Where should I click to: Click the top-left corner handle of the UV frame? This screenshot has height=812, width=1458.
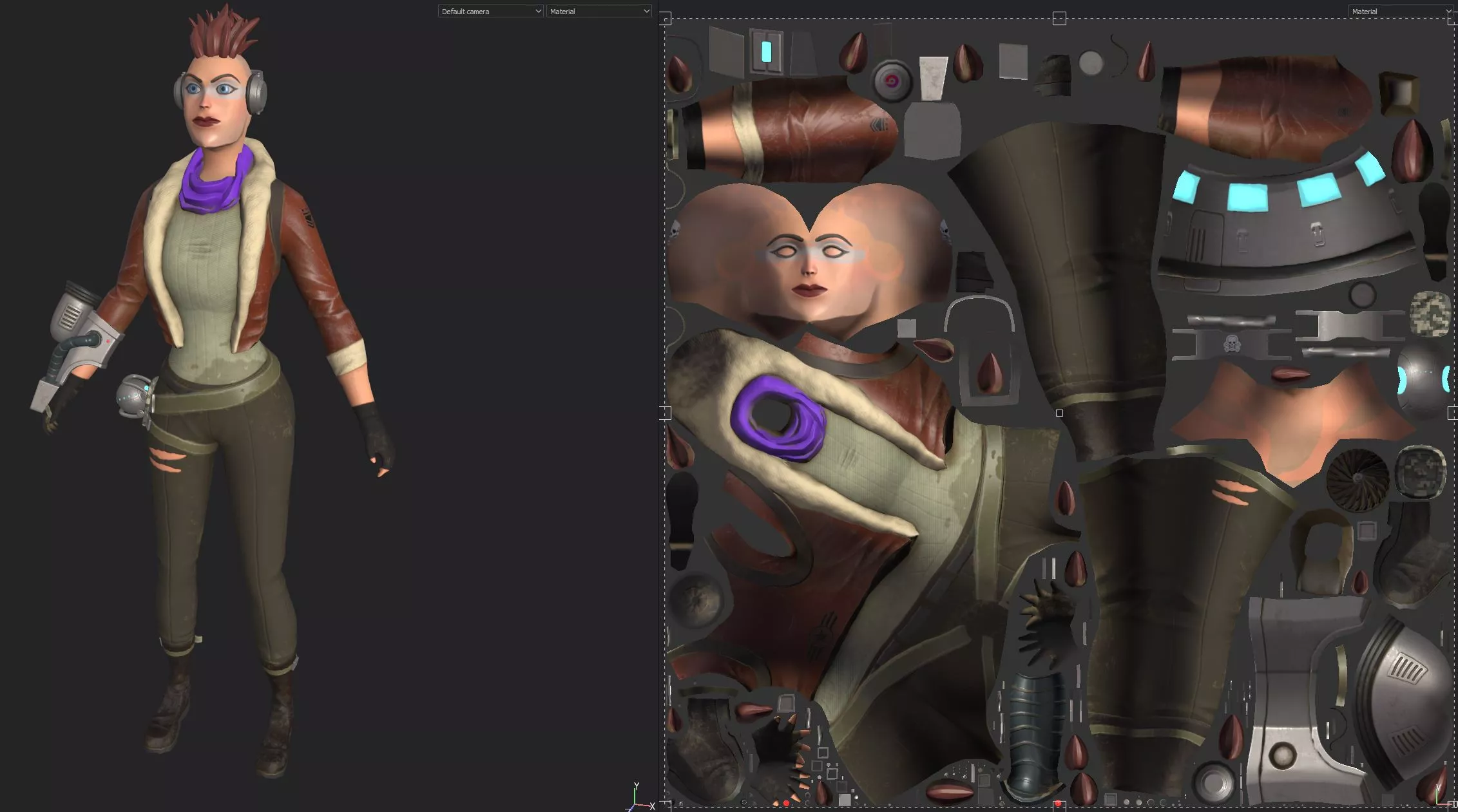666,18
